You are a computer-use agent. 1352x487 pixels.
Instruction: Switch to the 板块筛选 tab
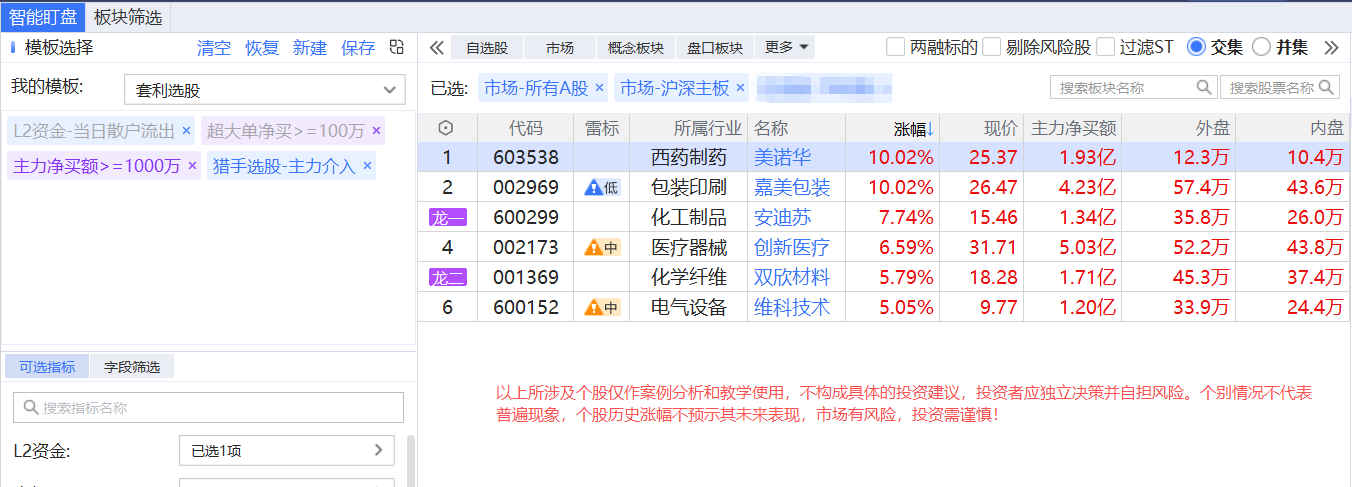(127, 16)
